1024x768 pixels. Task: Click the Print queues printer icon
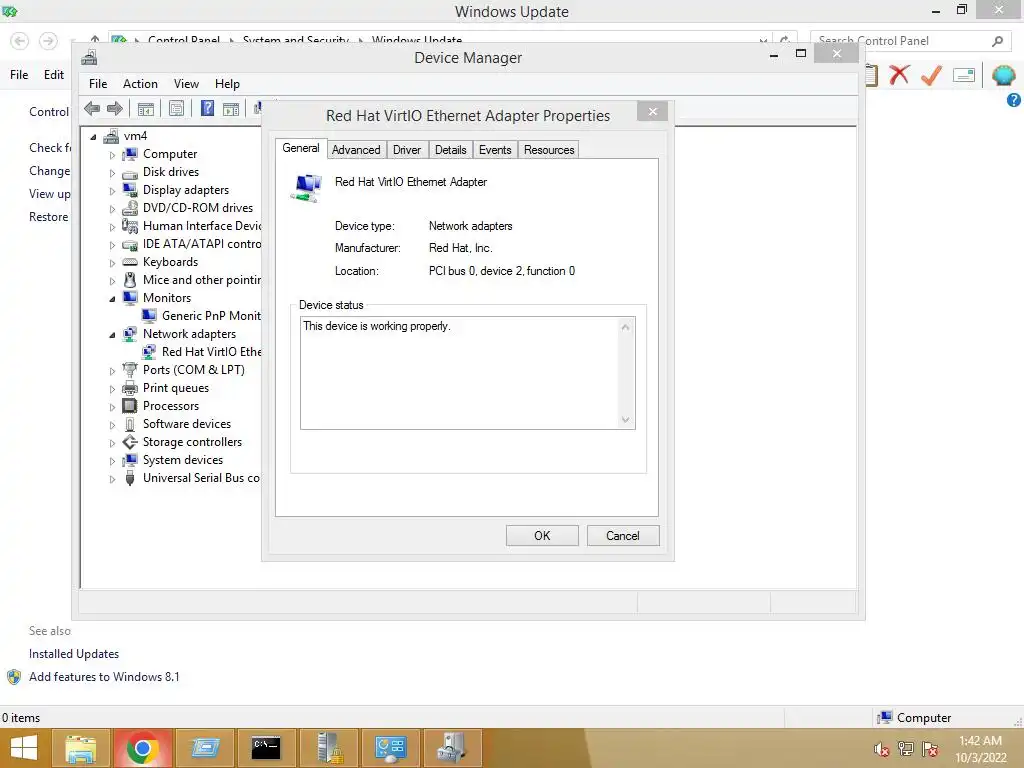tap(130, 388)
